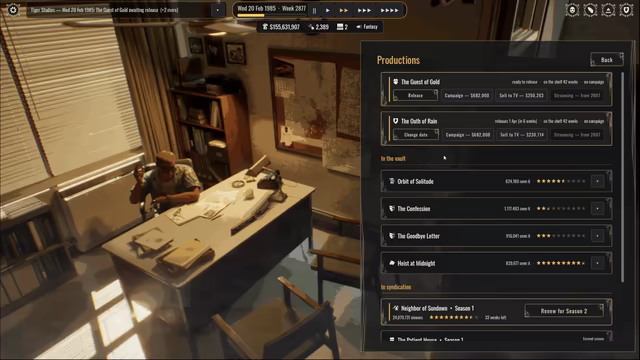Click the studio cash balance indicator

point(281,27)
